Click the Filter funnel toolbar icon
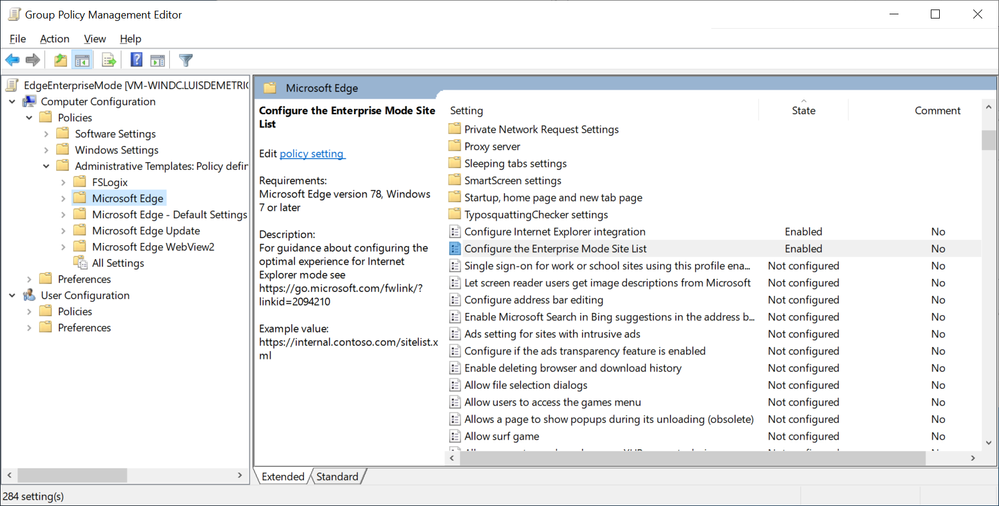The height and width of the screenshot is (506, 999). pos(185,60)
